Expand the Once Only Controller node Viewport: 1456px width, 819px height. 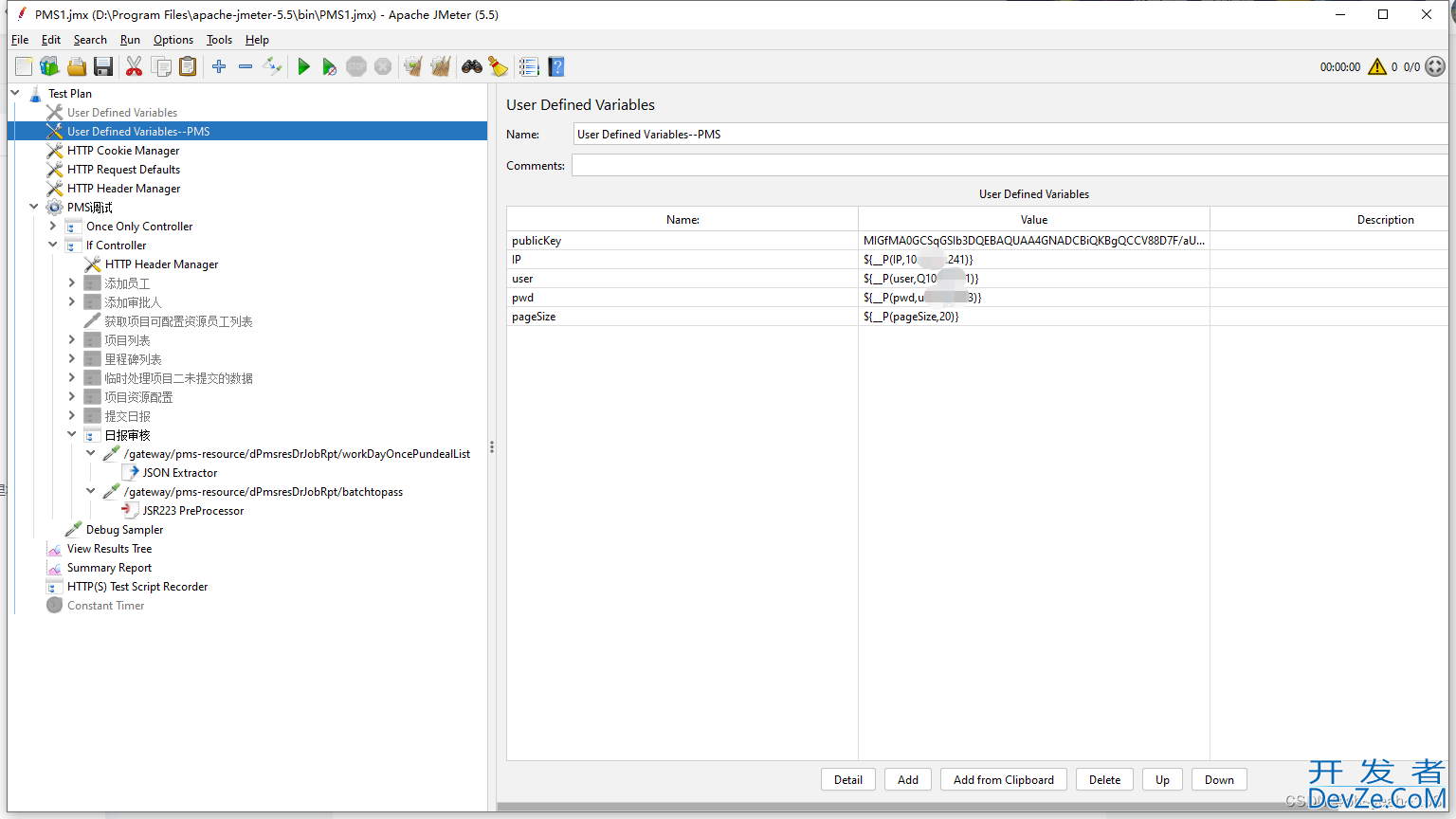coord(53,226)
